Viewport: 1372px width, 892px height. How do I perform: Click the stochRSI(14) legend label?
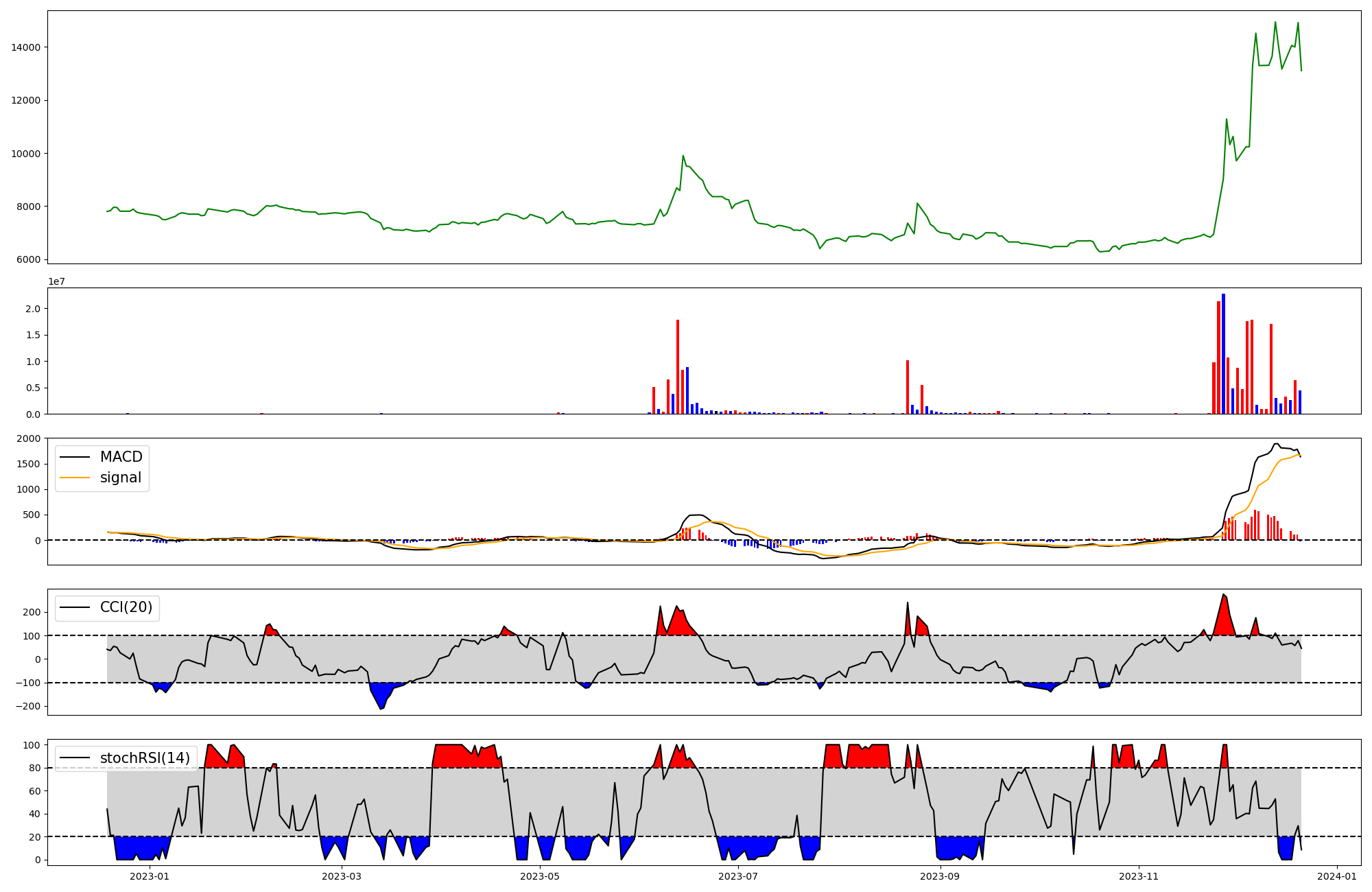coord(145,758)
